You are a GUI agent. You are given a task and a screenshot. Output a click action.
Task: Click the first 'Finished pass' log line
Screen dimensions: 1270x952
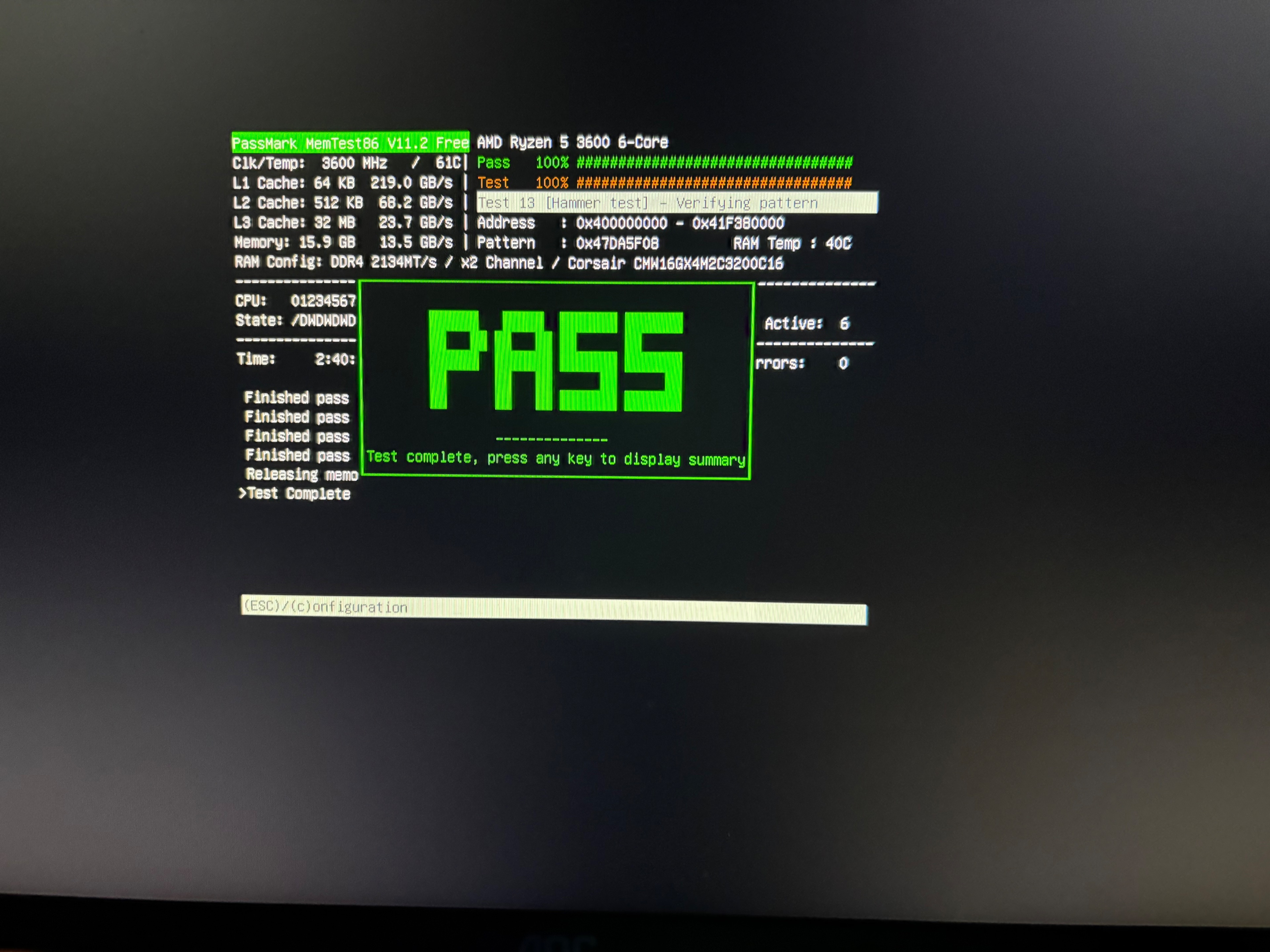point(296,398)
